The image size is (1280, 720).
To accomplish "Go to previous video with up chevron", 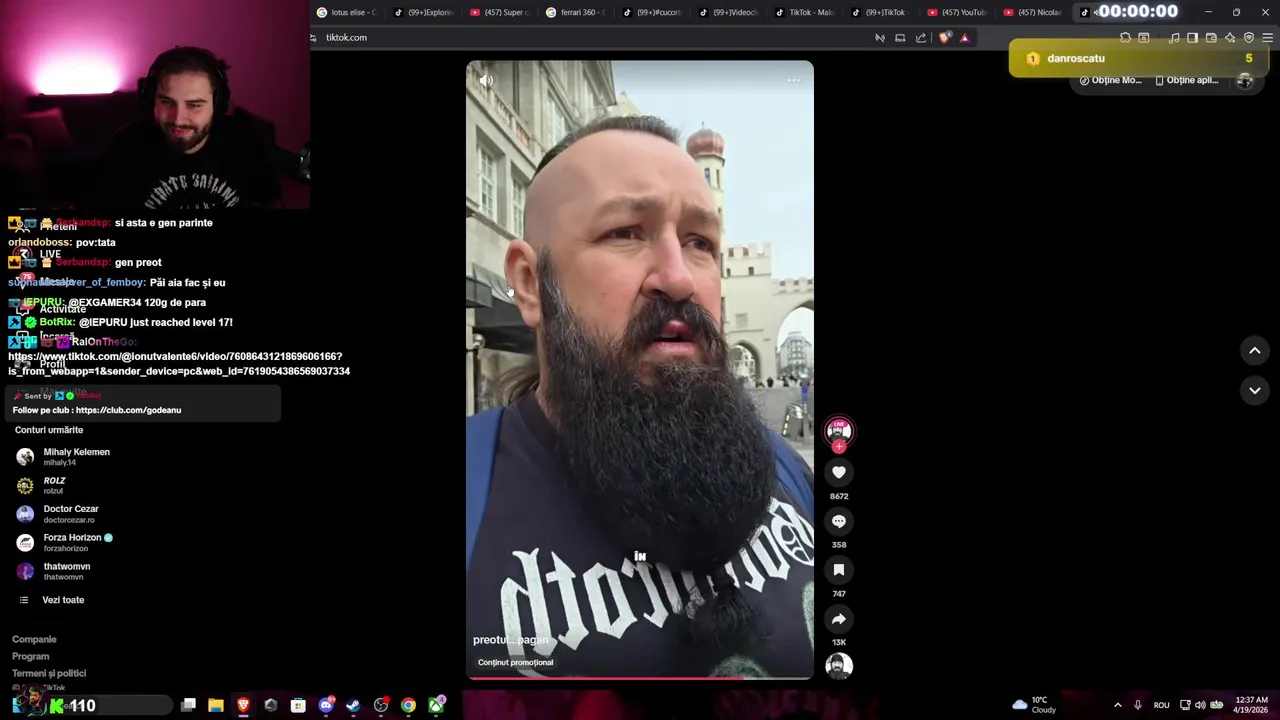I will (x=1255, y=350).
